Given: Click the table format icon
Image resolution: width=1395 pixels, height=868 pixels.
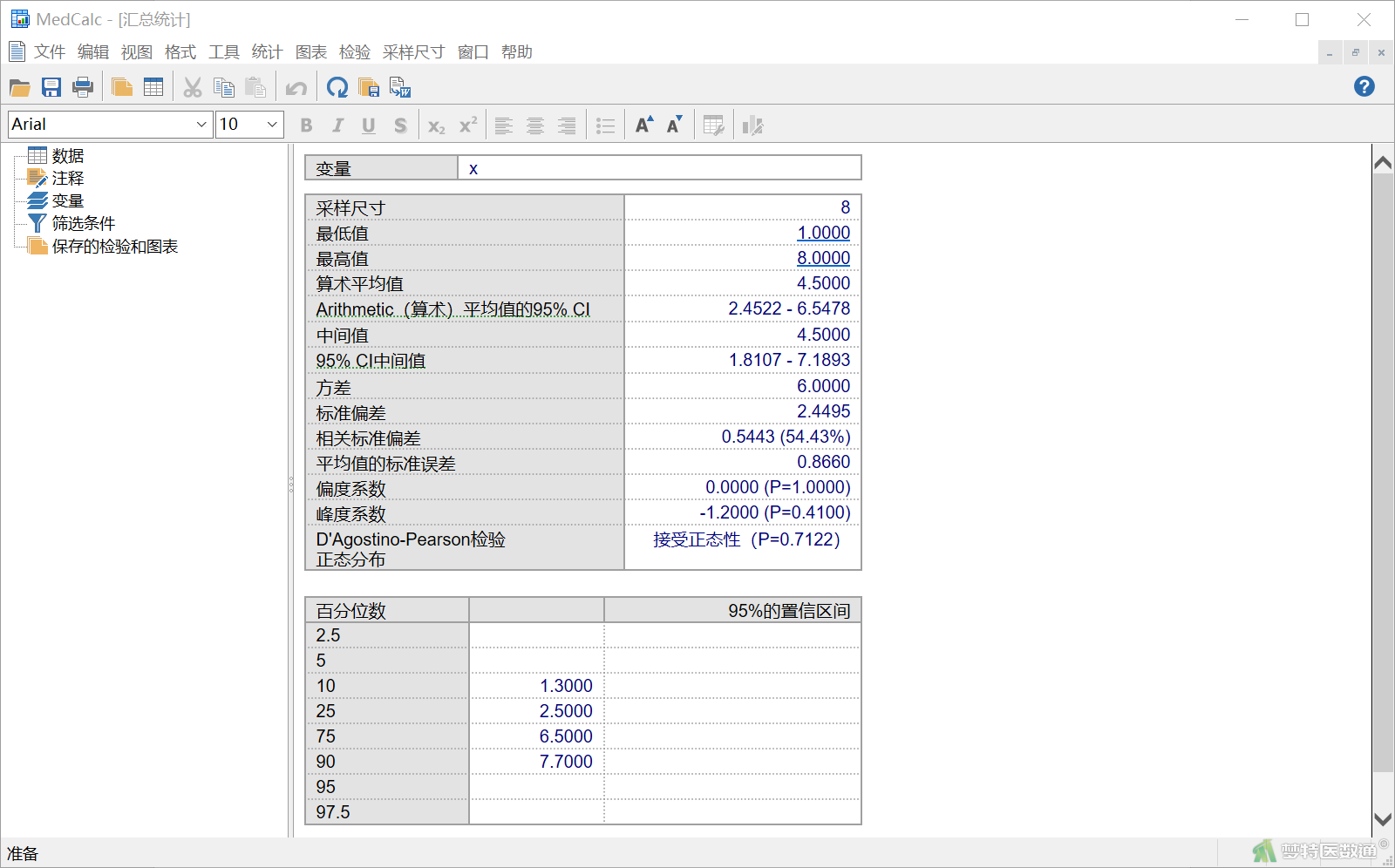Looking at the screenshot, I should 714,125.
